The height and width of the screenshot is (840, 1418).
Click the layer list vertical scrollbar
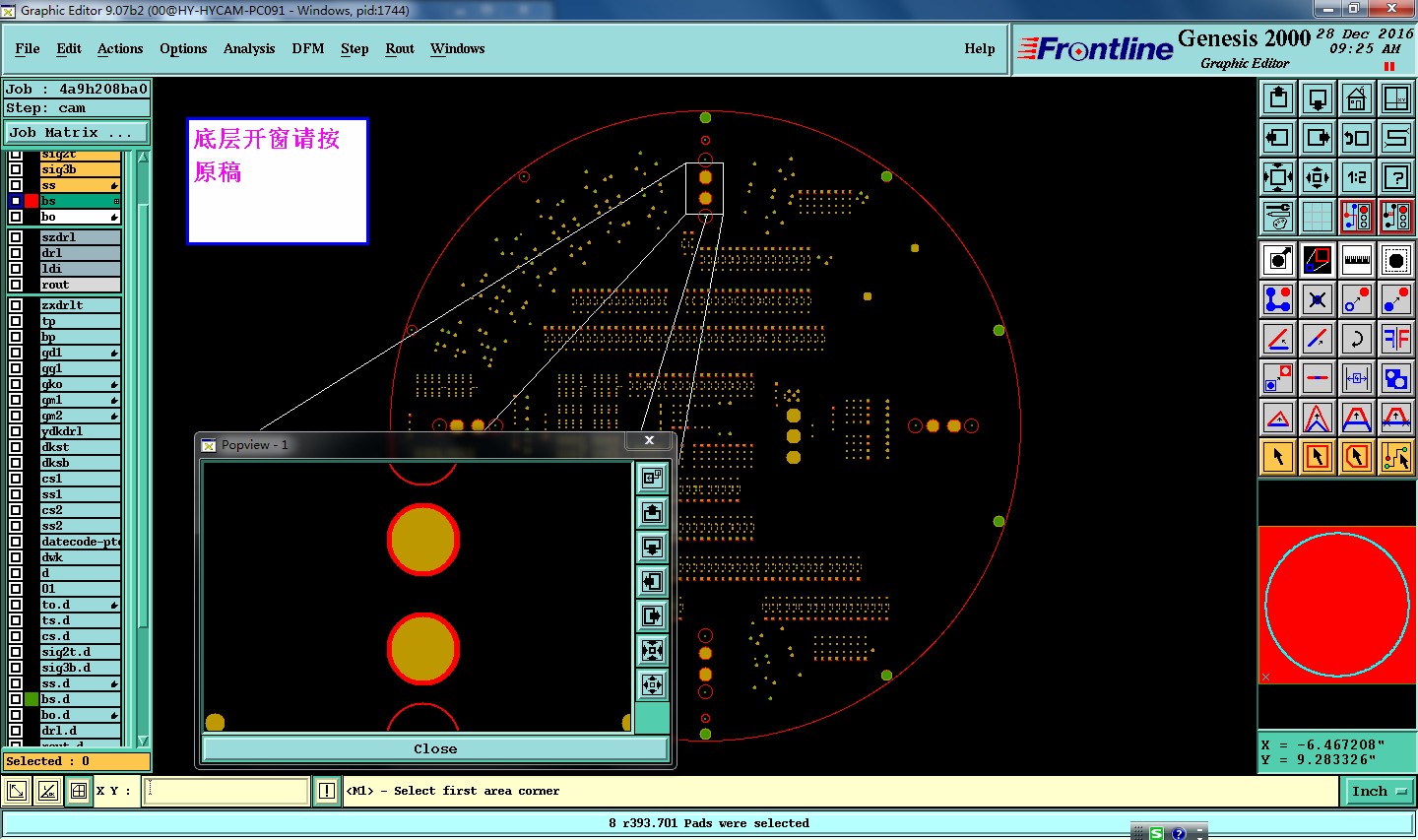pos(143,449)
